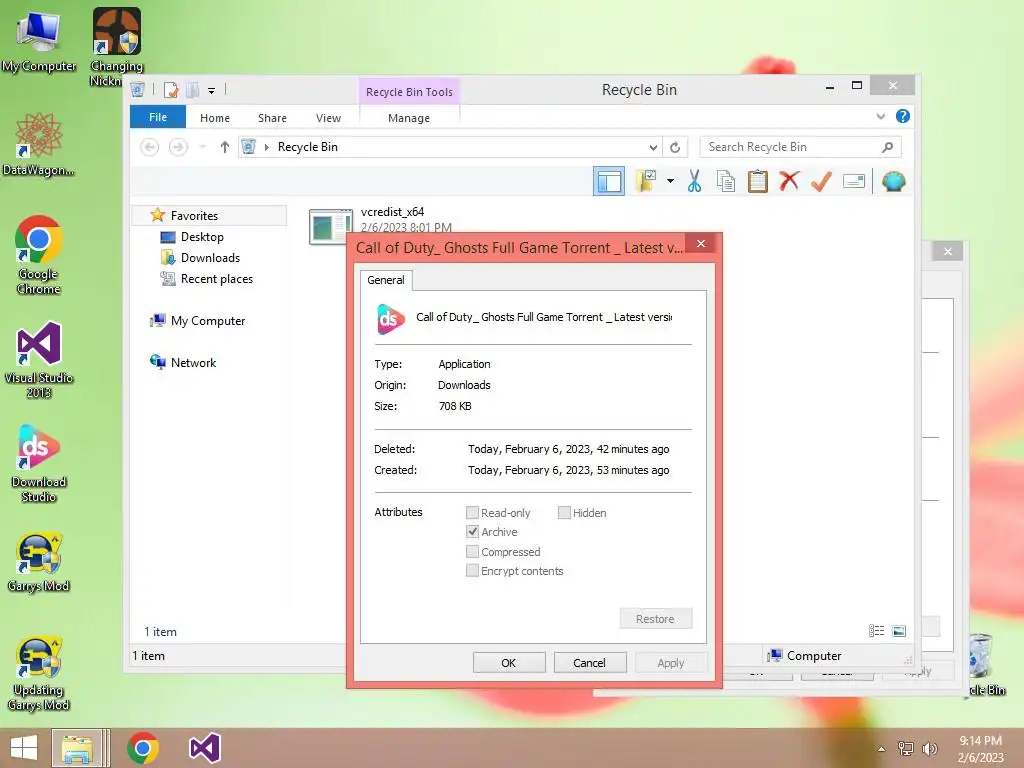
Task: Open Garrys Mod desktop shortcut
Action: tap(39, 562)
